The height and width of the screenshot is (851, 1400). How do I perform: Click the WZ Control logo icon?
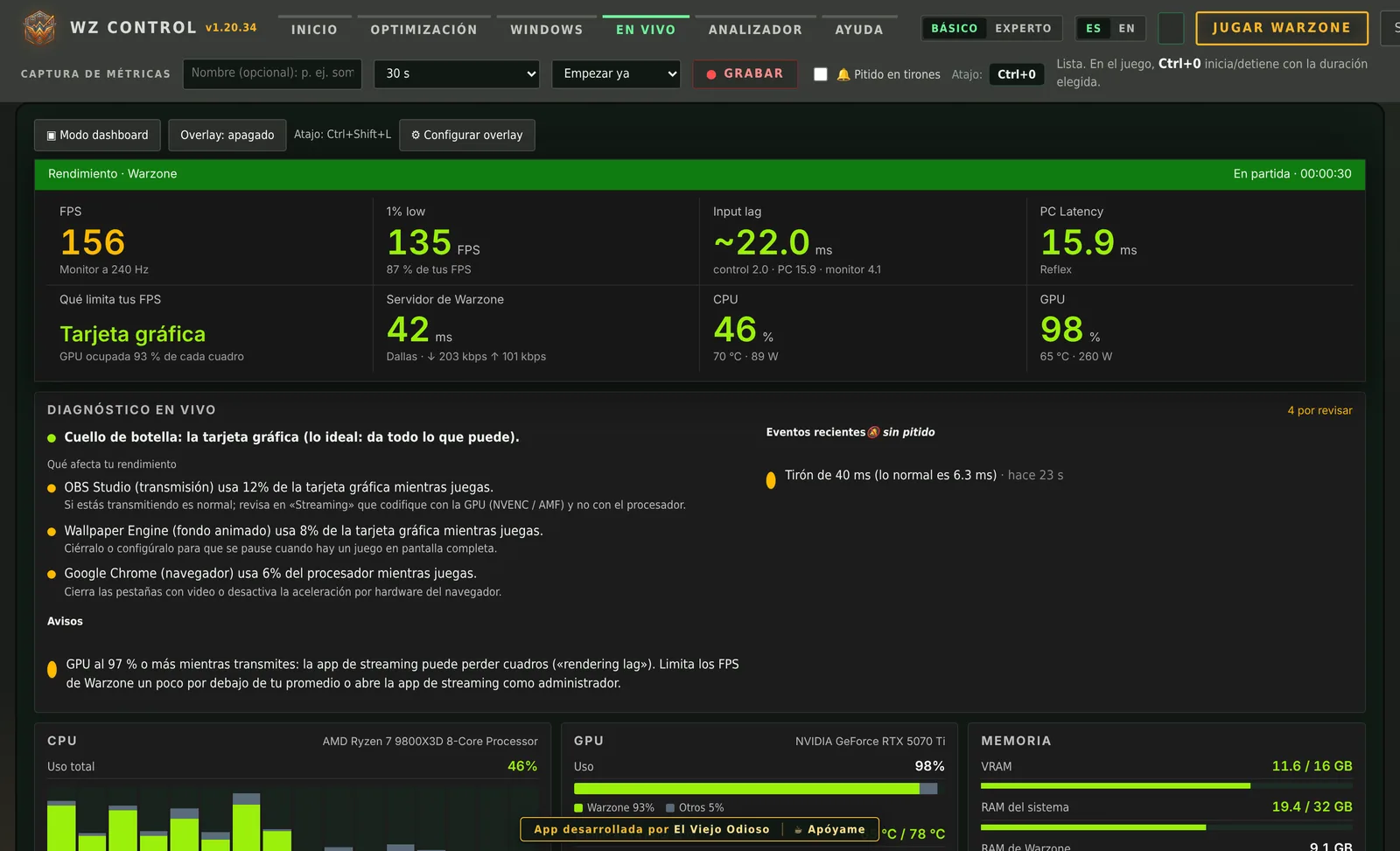tap(39, 28)
